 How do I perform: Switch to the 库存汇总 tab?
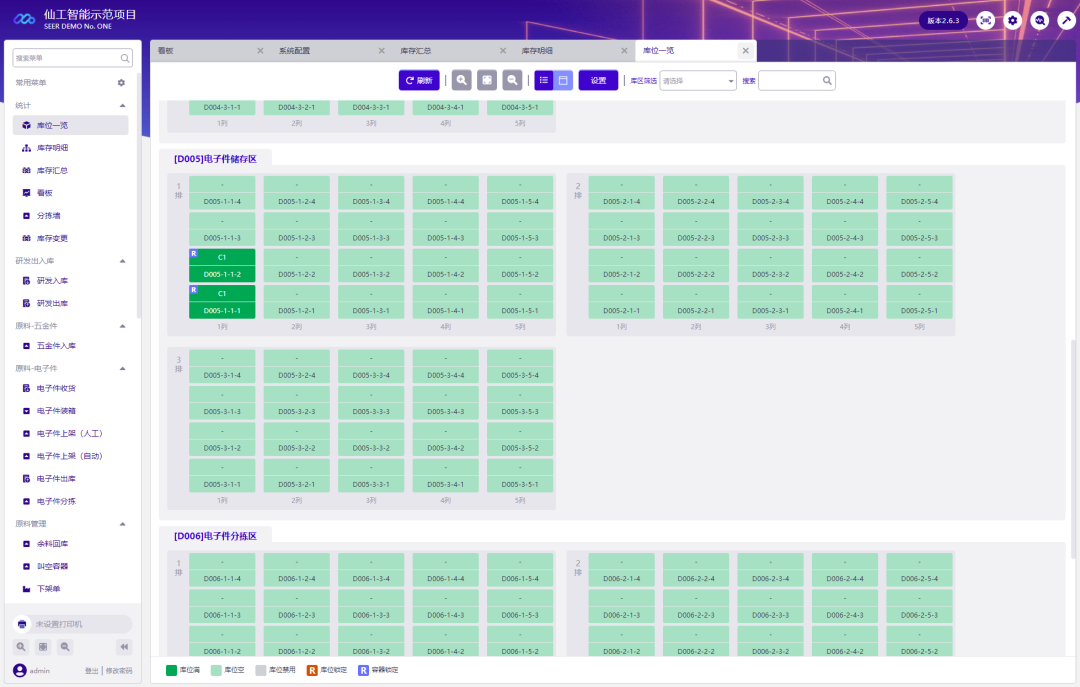[x=415, y=50]
